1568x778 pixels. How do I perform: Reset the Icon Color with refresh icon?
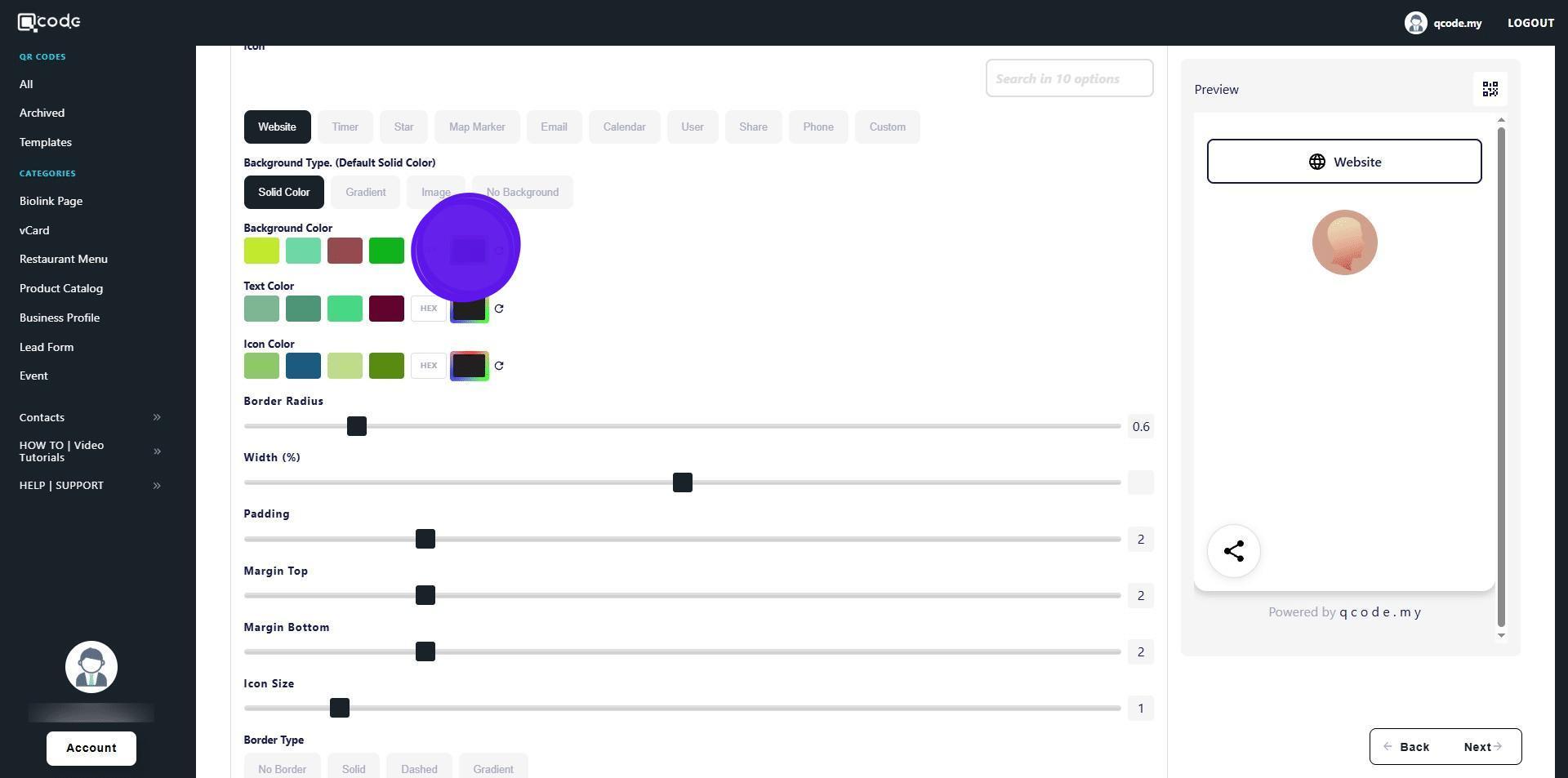click(x=499, y=366)
